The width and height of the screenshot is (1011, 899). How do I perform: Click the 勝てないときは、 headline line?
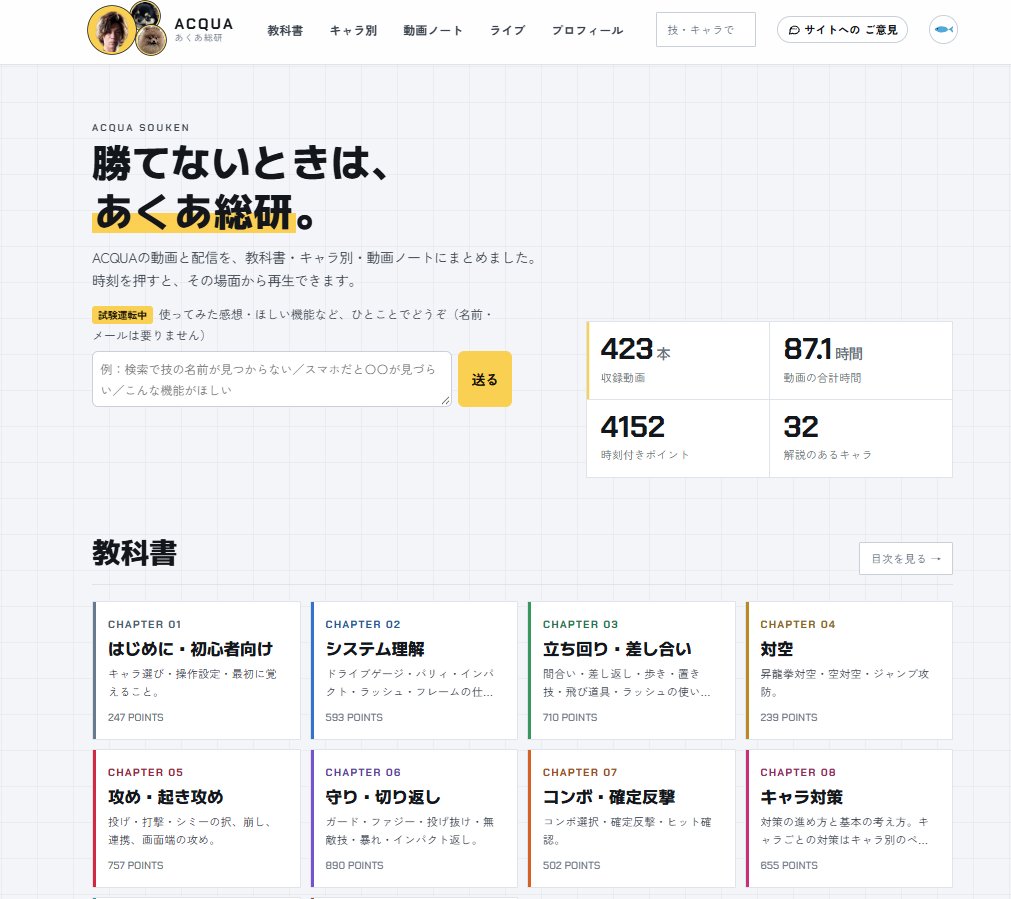click(240, 163)
